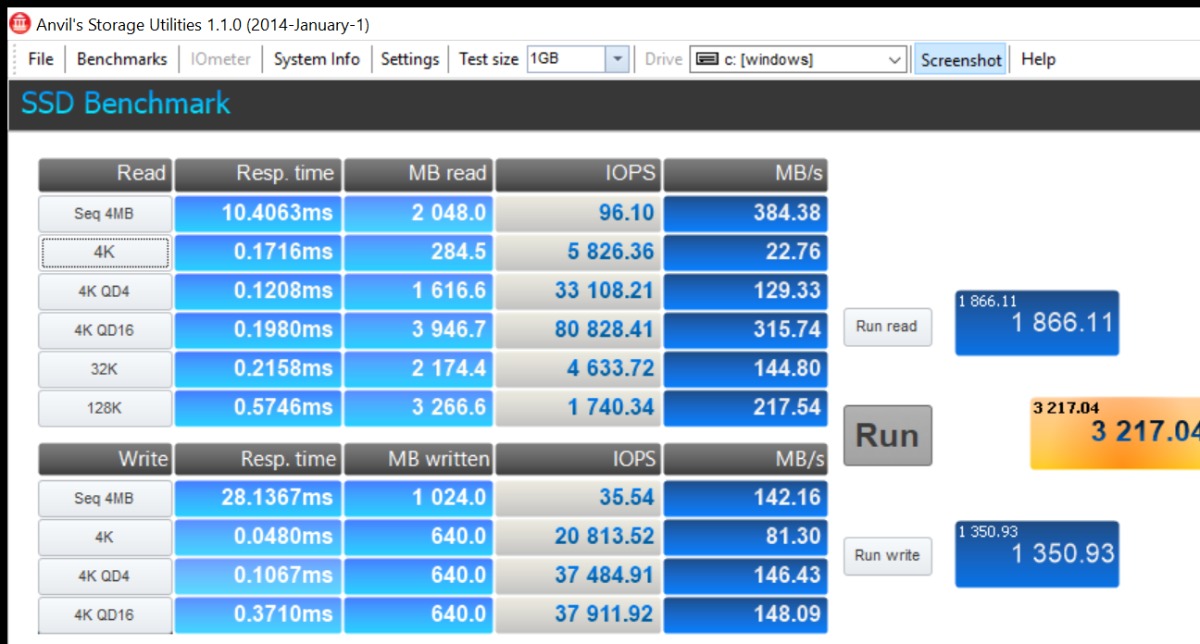Open the Help menu

click(1038, 59)
